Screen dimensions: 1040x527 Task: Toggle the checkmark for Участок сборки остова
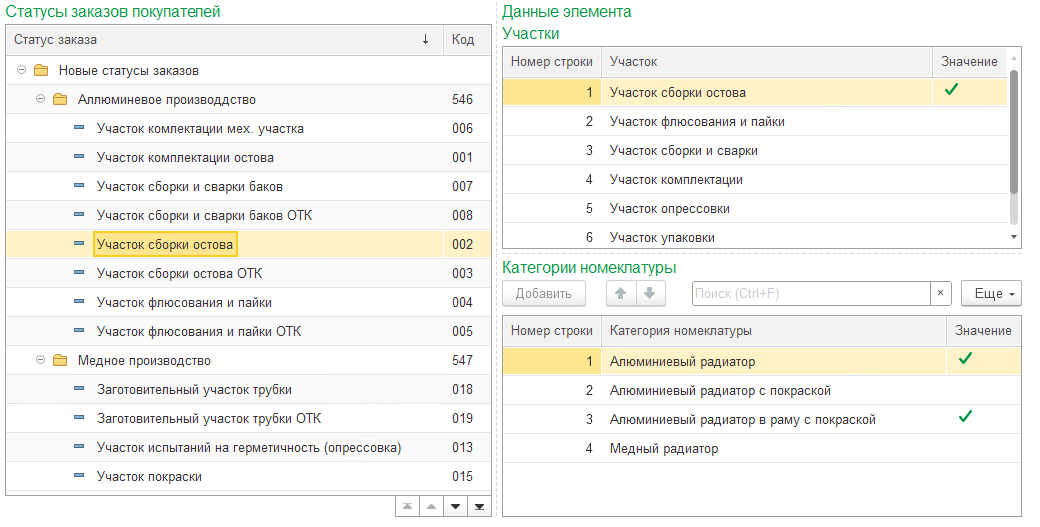(x=951, y=91)
